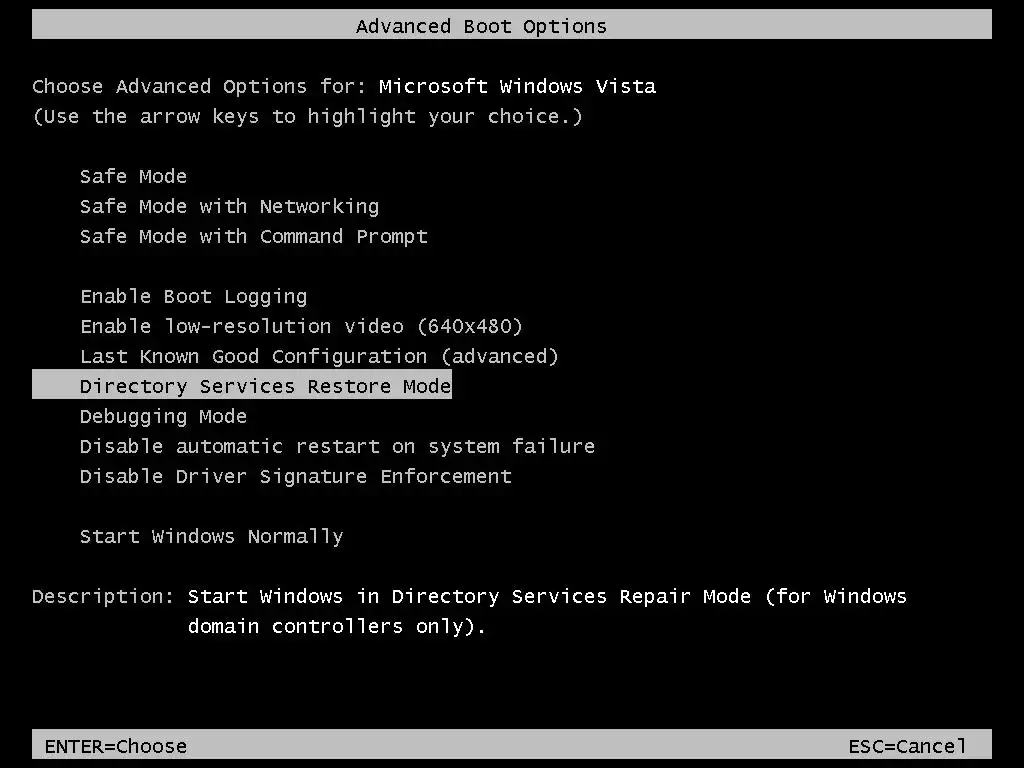Pick Start Windows Normally
This screenshot has height=768, width=1024.
click(x=211, y=536)
